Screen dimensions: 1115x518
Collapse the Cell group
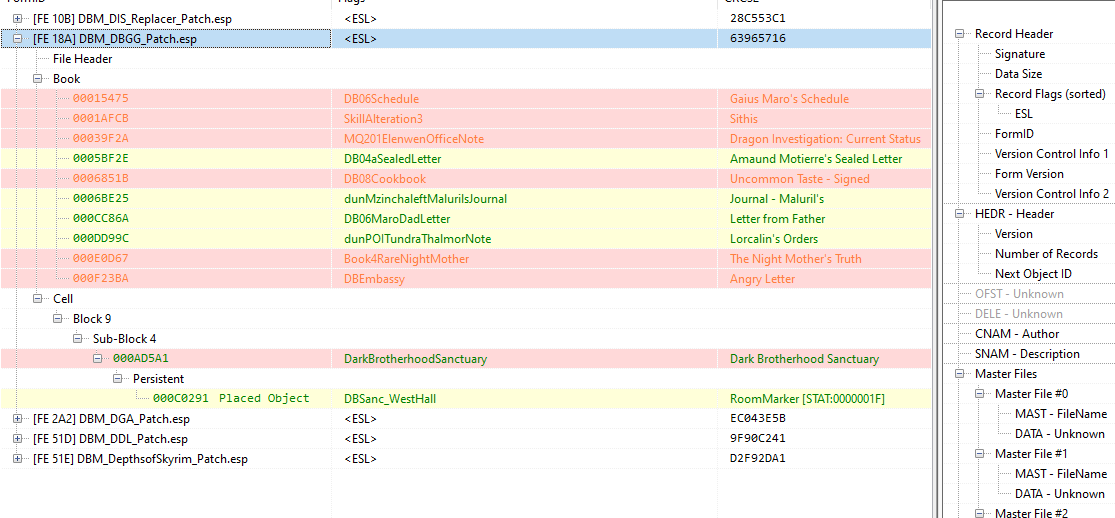38,299
